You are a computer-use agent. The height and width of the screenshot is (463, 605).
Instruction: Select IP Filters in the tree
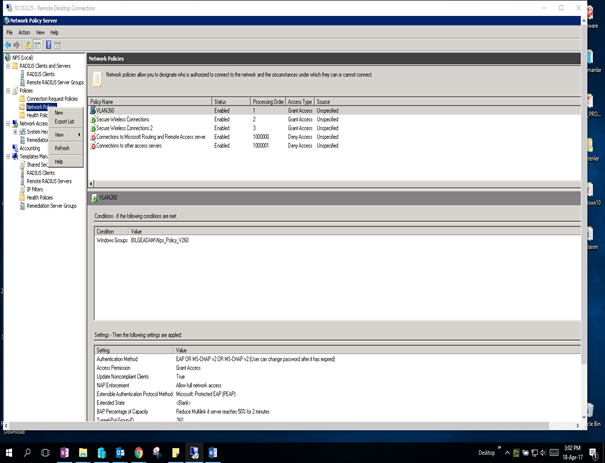(35, 189)
